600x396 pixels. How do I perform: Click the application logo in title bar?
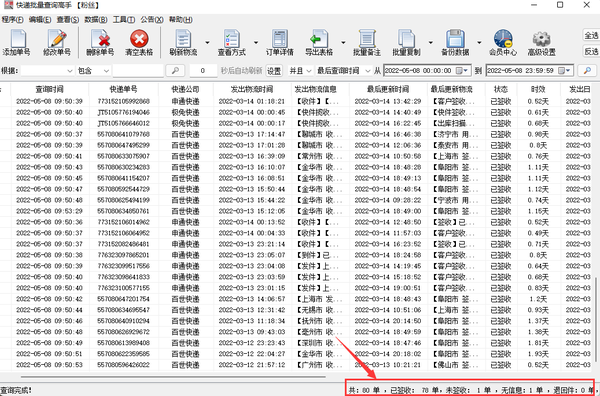tap(8, 5)
